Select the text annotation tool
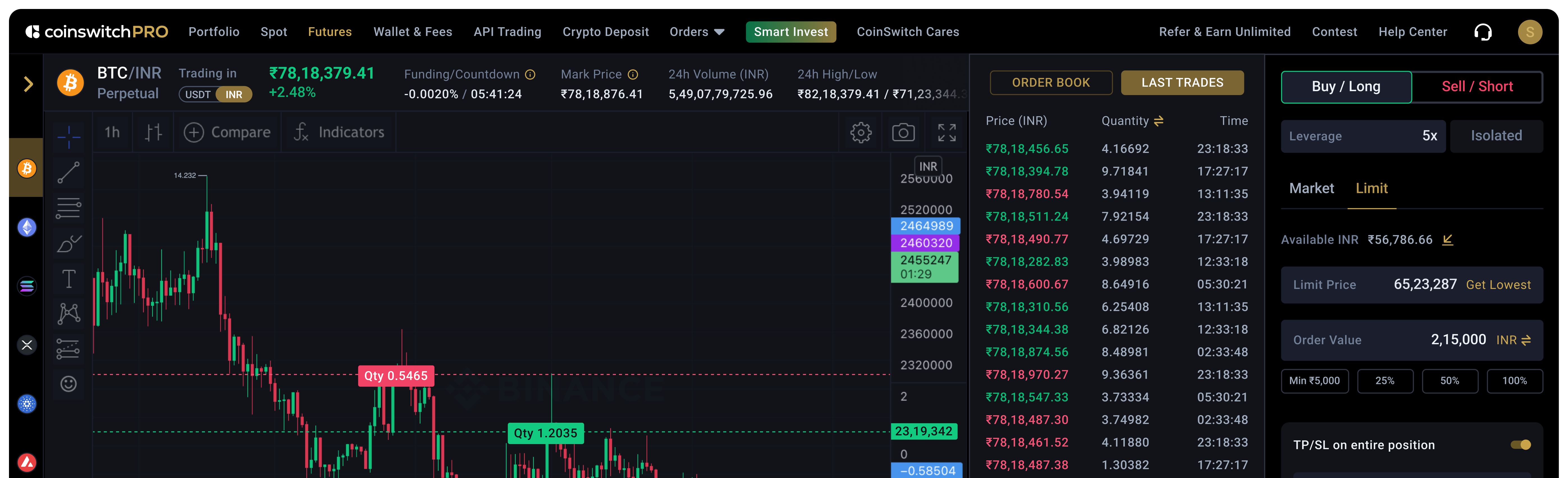The width and height of the screenshot is (1568, 478). click(x=68, y=279)
